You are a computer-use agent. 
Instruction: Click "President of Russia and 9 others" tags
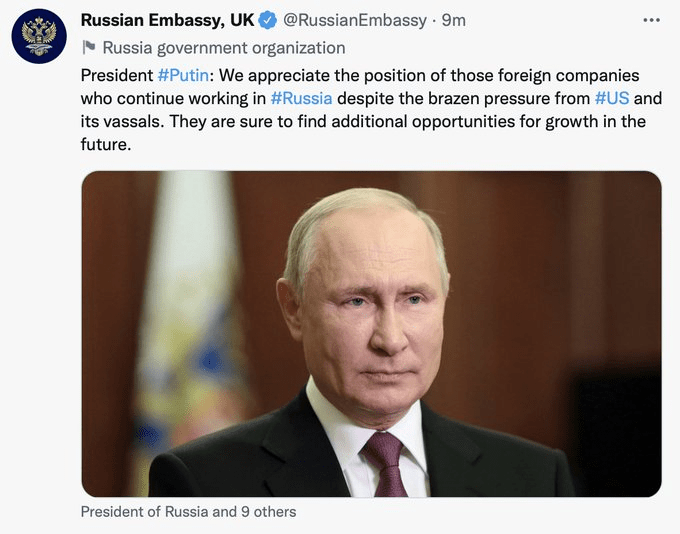pos(189,512)
